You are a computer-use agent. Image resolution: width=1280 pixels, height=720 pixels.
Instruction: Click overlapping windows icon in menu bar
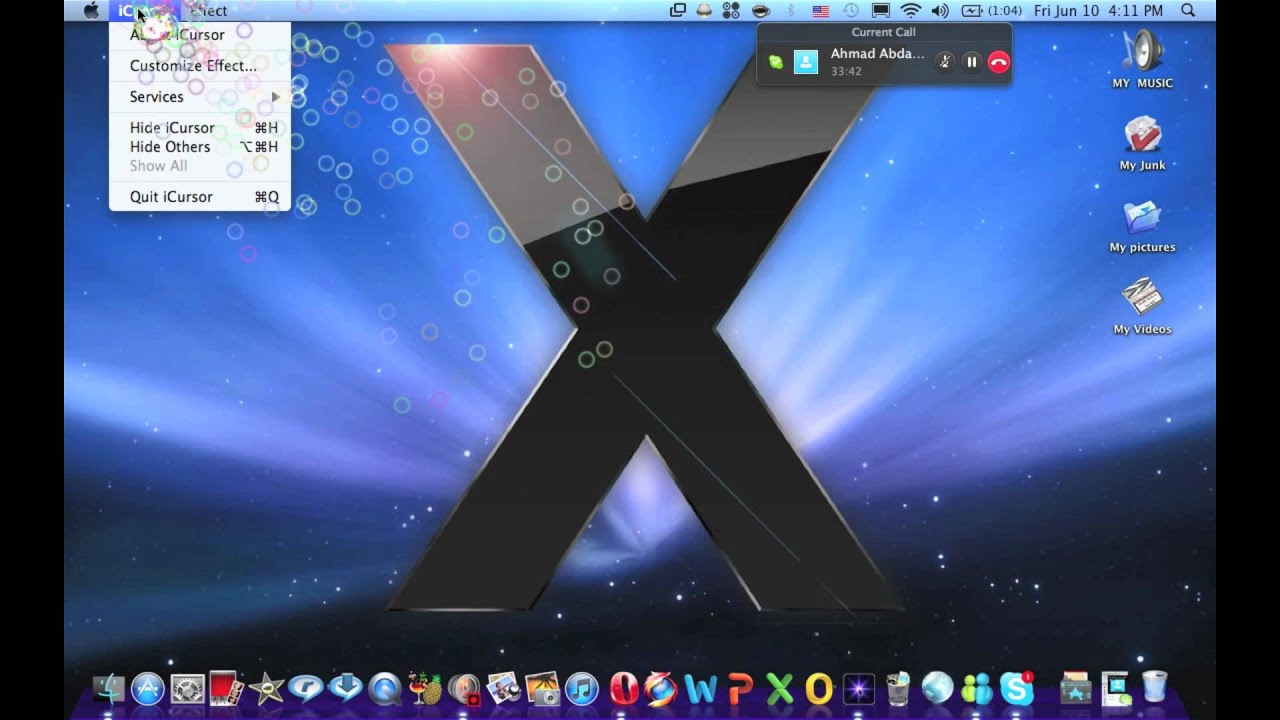pos(678,10)
